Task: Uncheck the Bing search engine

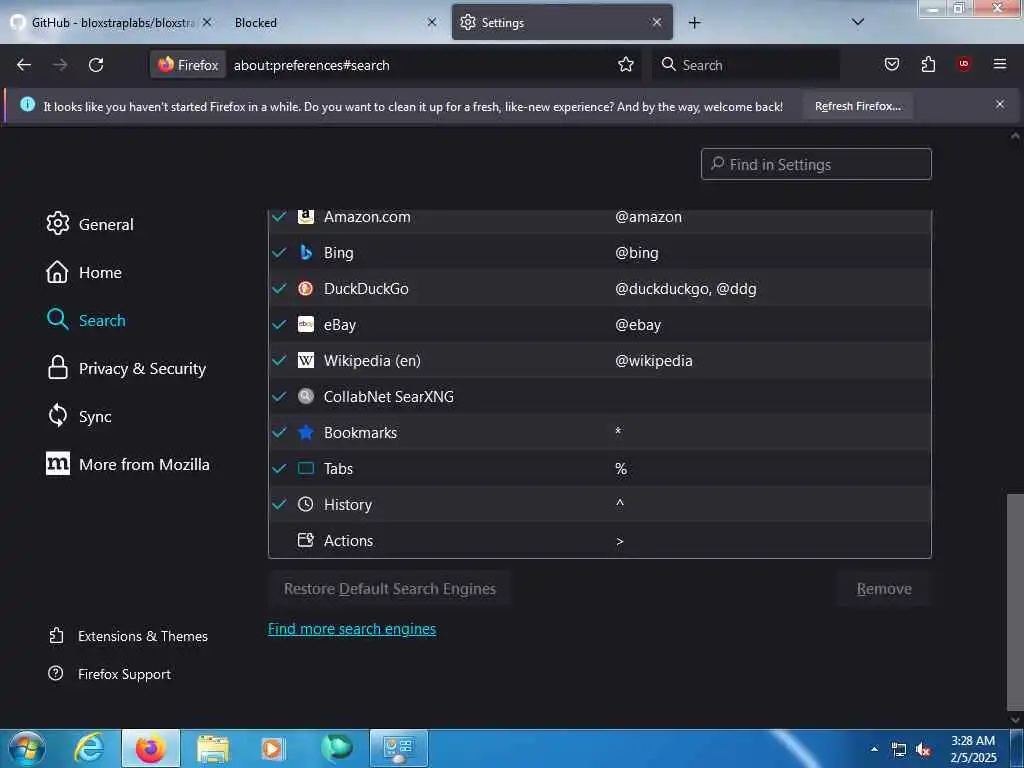Action: click(x=279, y=253)
